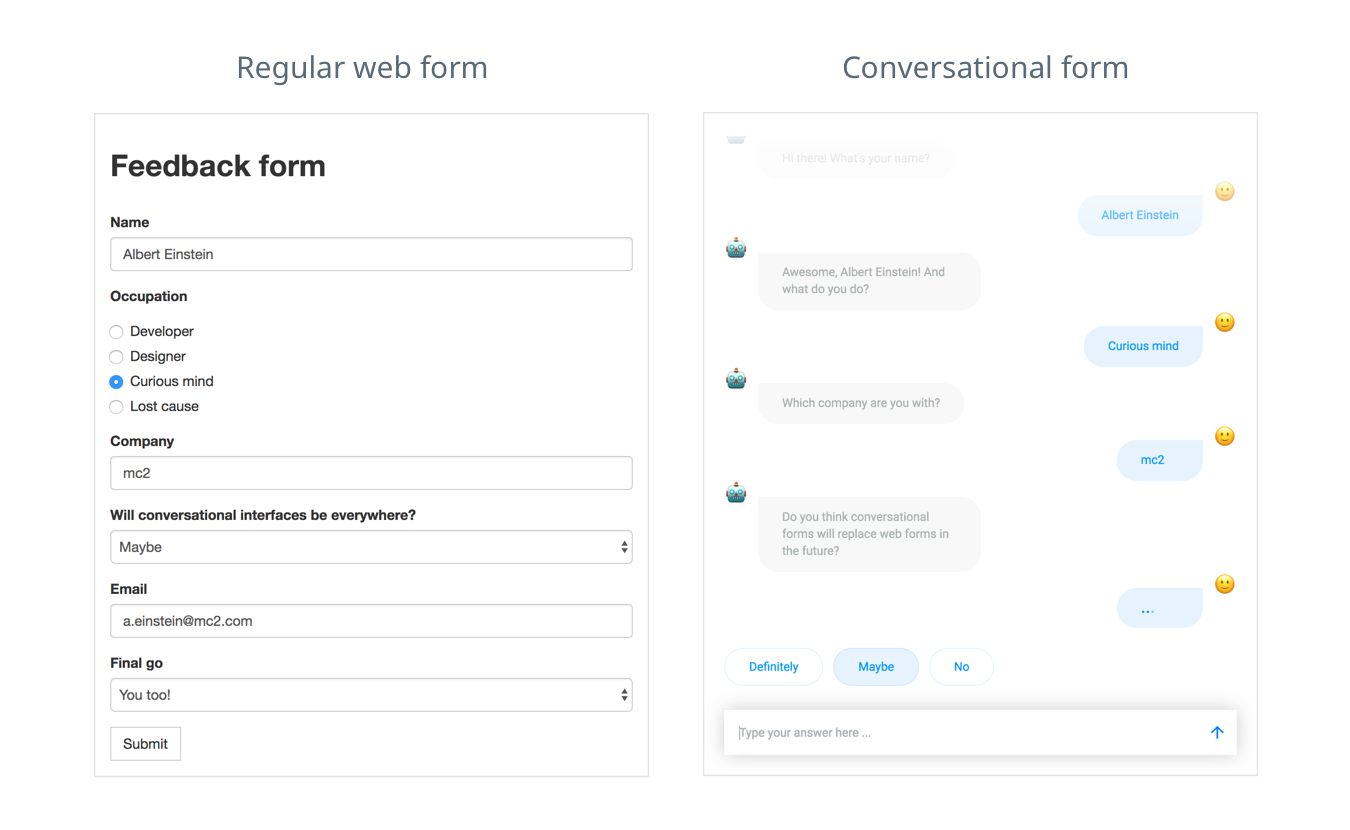The height and width of the screenshot is (830, 1350).
Task: Choose the Lost cause radio button
Action: [x=116, y=407]
